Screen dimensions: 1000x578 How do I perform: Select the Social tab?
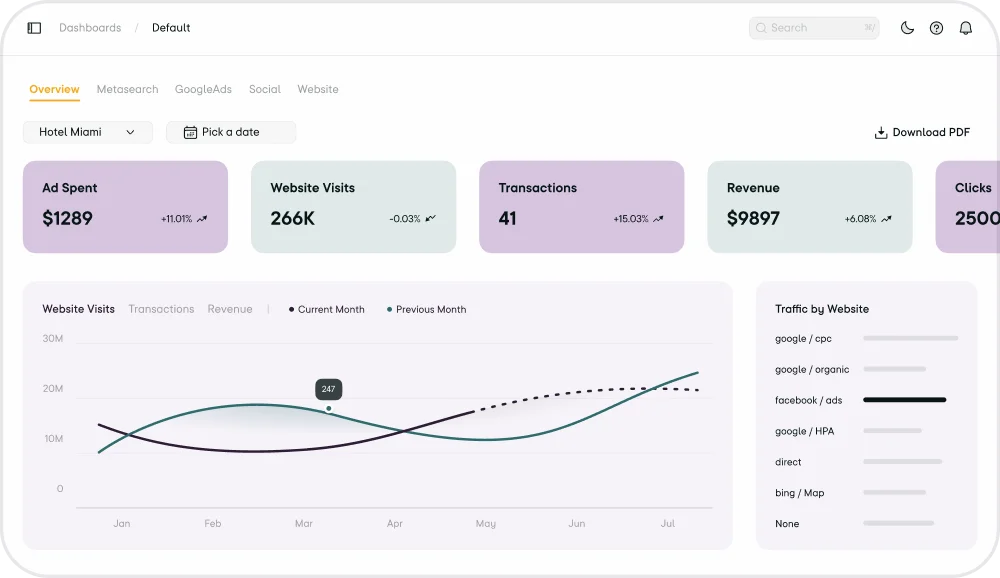click(265, 89)
